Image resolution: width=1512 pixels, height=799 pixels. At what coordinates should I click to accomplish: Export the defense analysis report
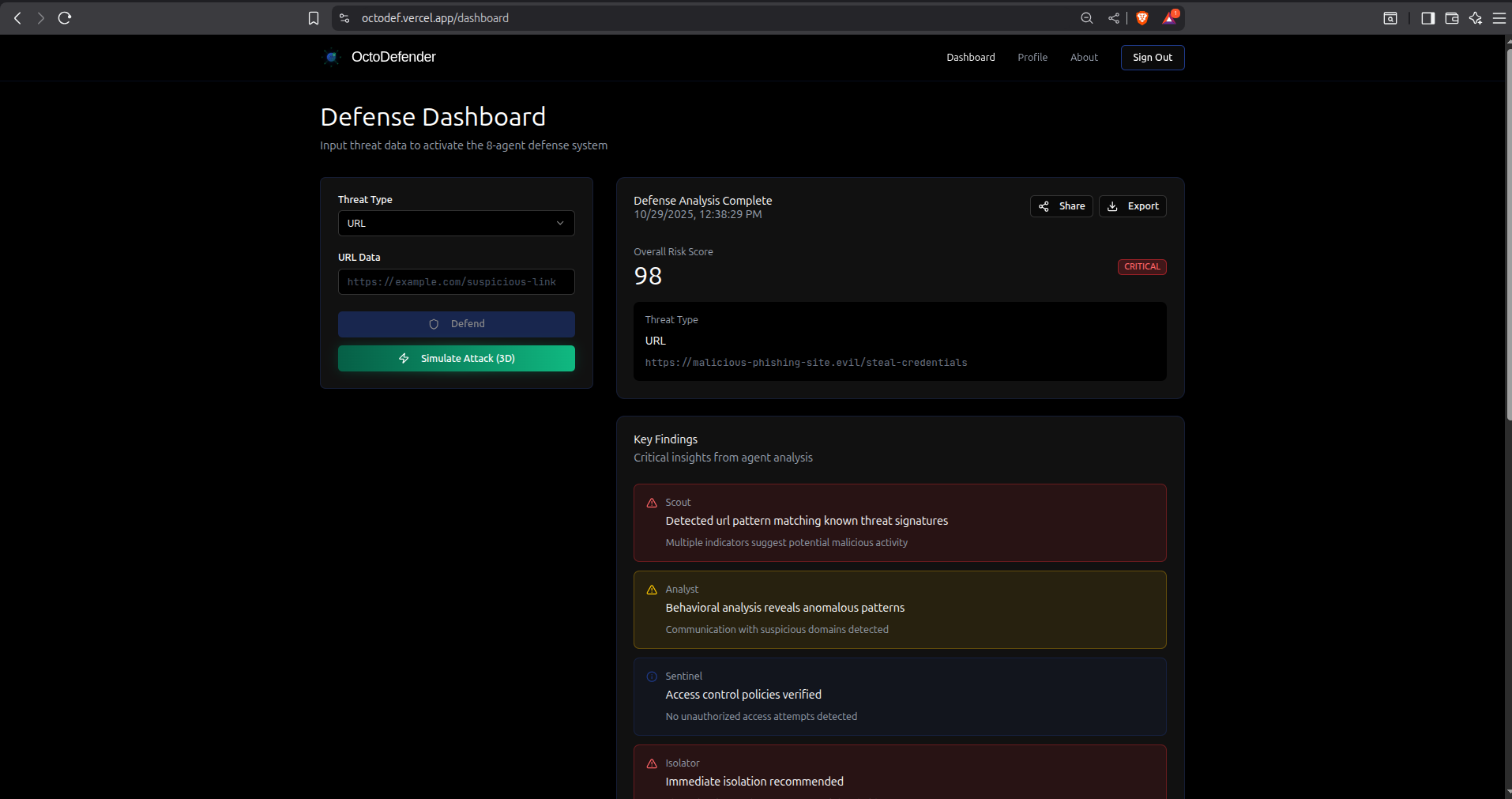pos(1133,206)
